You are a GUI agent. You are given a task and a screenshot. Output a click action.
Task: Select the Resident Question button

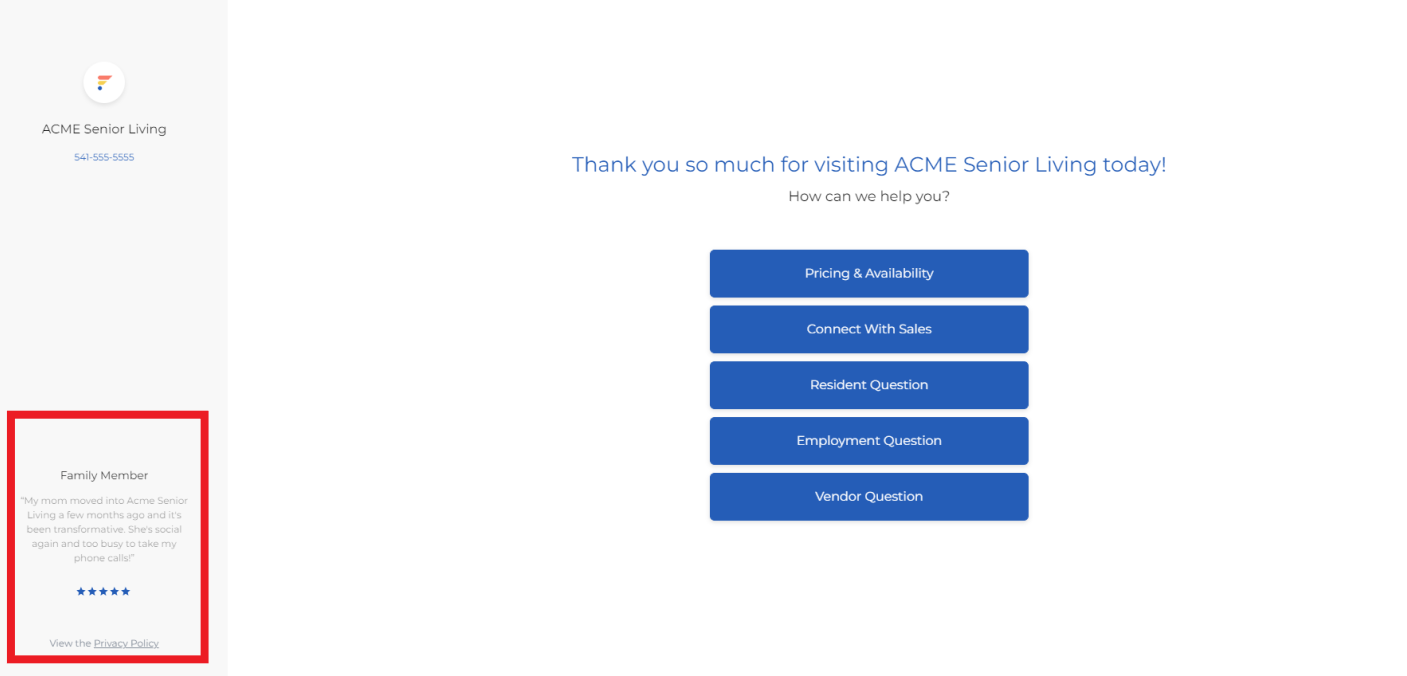point(869,385)
